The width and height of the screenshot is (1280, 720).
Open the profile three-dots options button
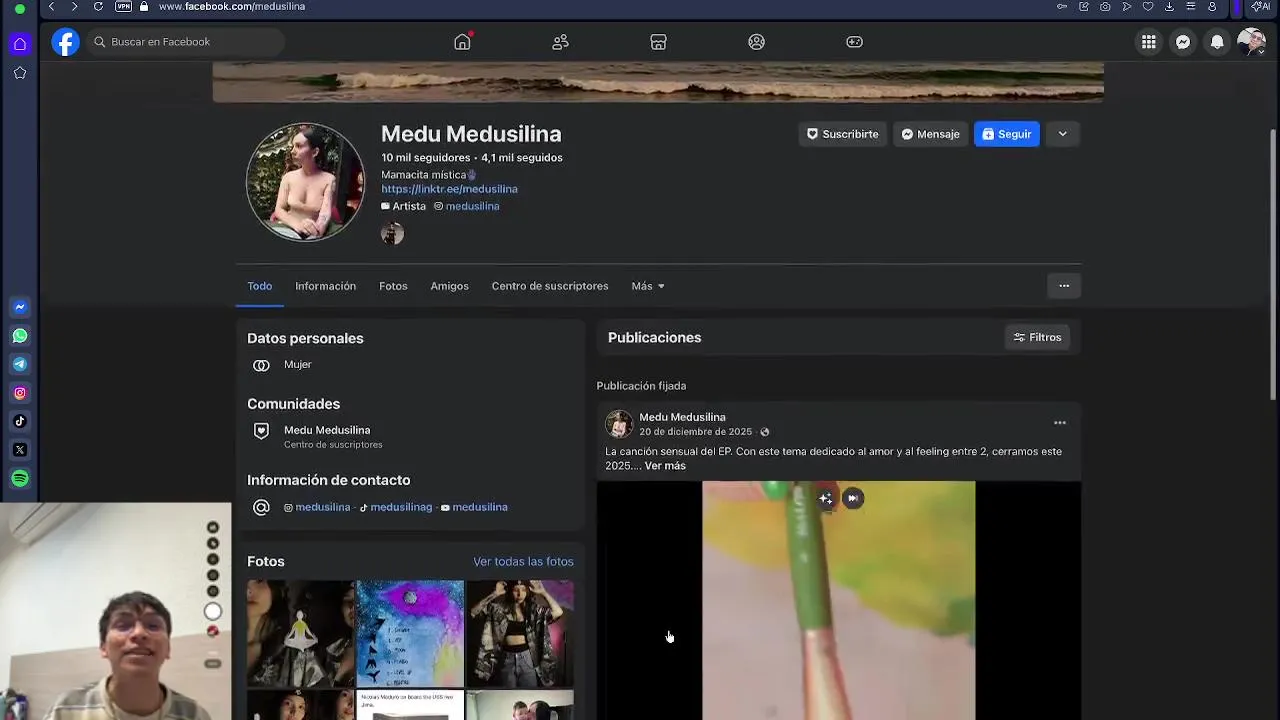click(1064, 286)
